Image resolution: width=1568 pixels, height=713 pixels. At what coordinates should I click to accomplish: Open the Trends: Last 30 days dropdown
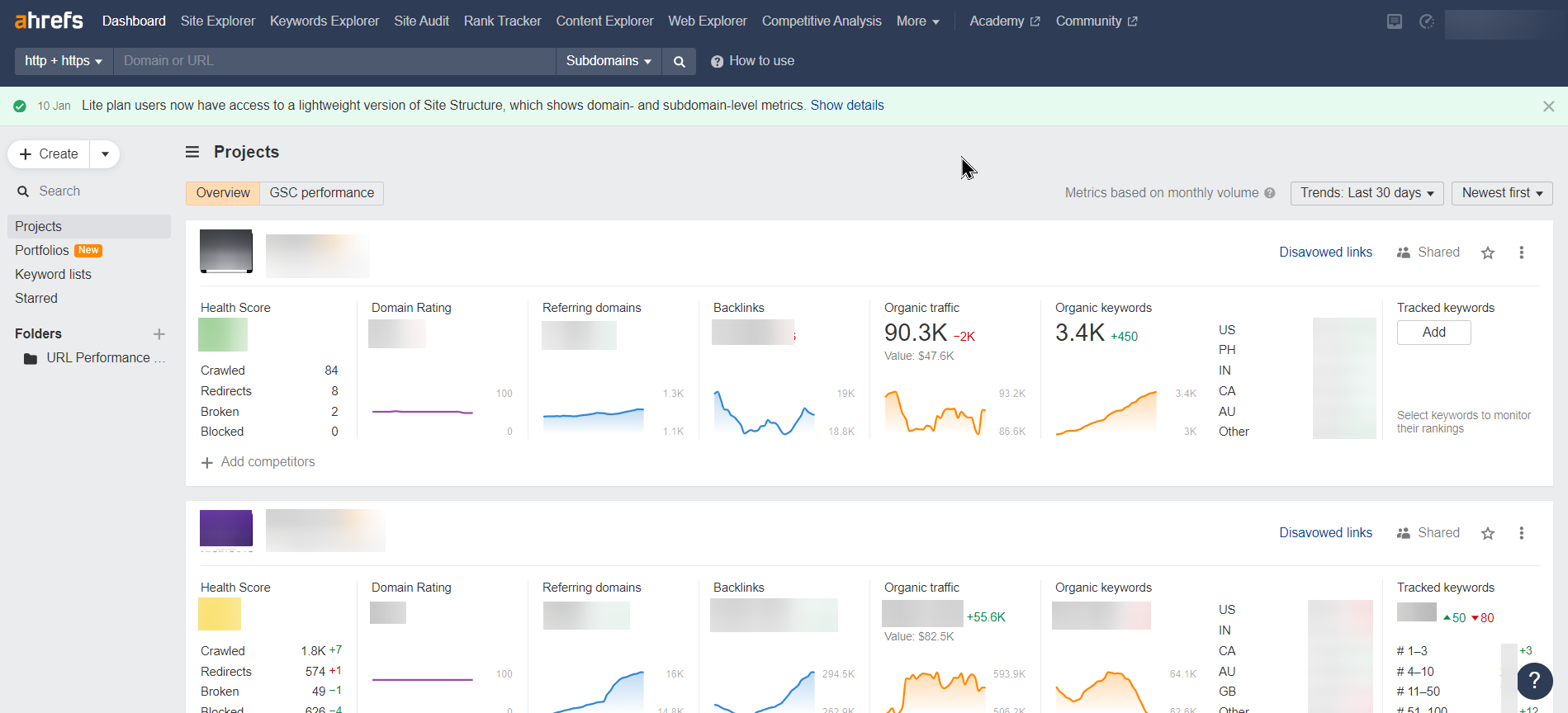[1367, 193]
